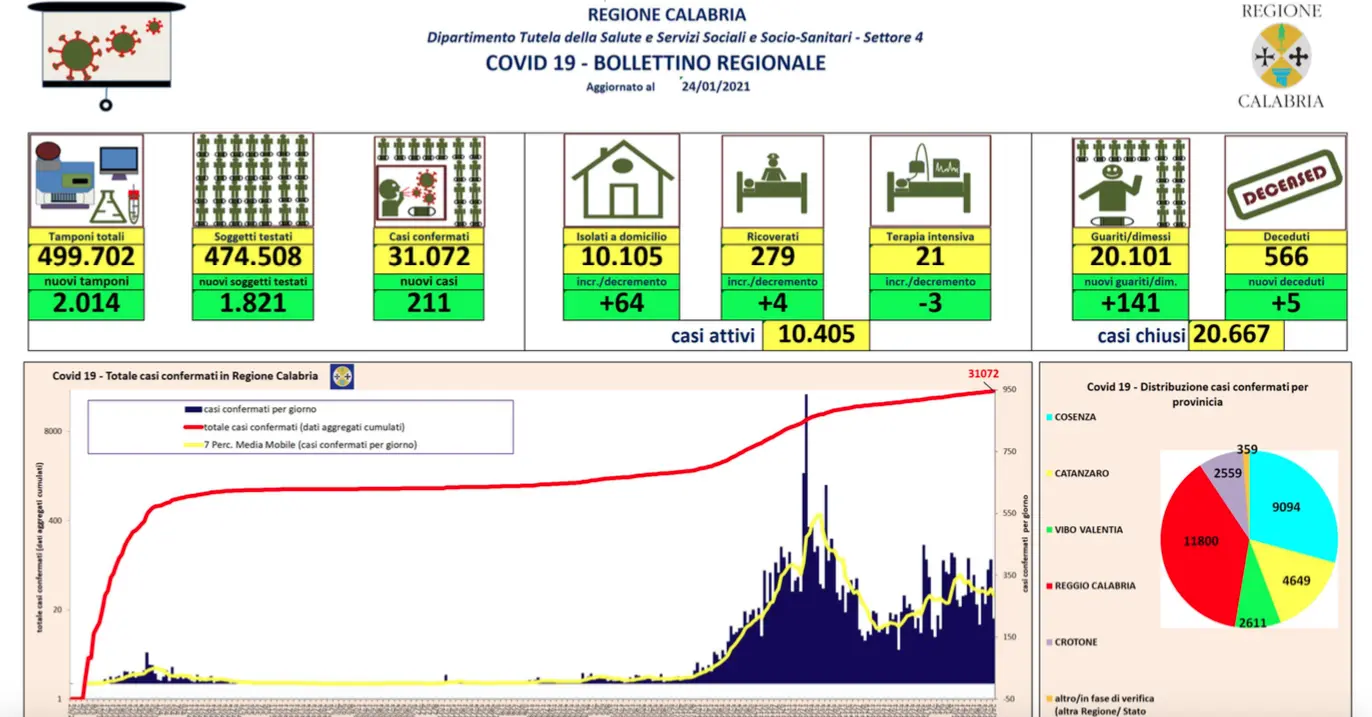This screenshot has width=1372, height=717.
Task: Click the update date 24/01/2021
Action: [716, 86]
